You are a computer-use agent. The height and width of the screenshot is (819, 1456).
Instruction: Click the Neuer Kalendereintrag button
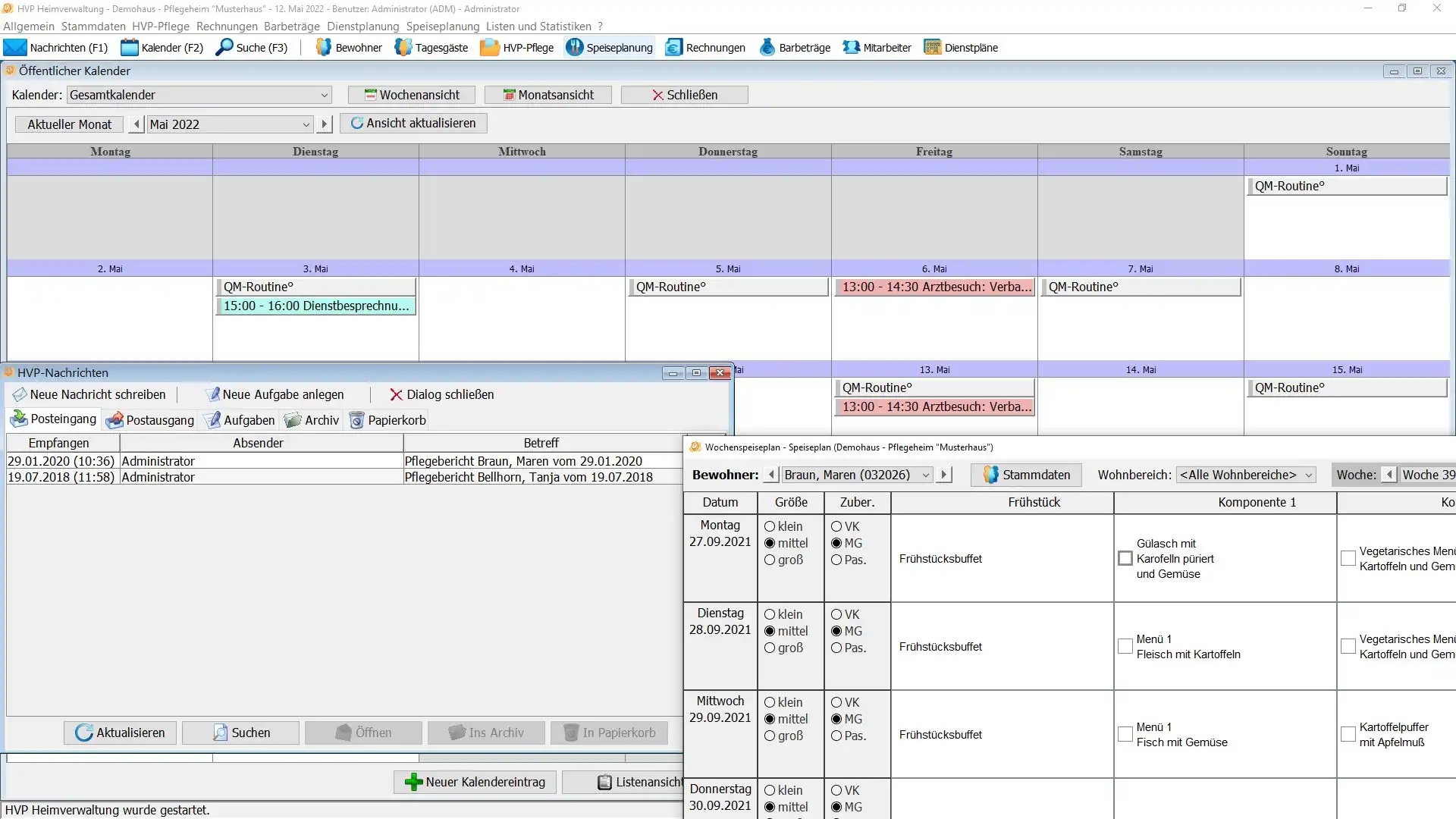[x=475, y=782]
